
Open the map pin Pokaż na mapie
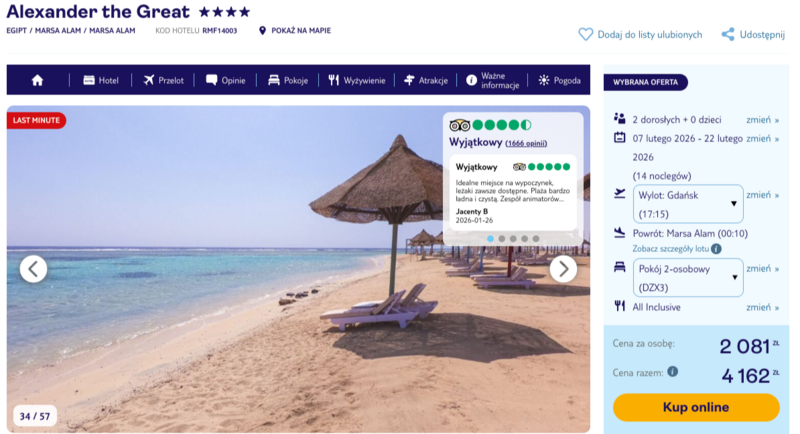pyautogui.click(x=262, y=31)
